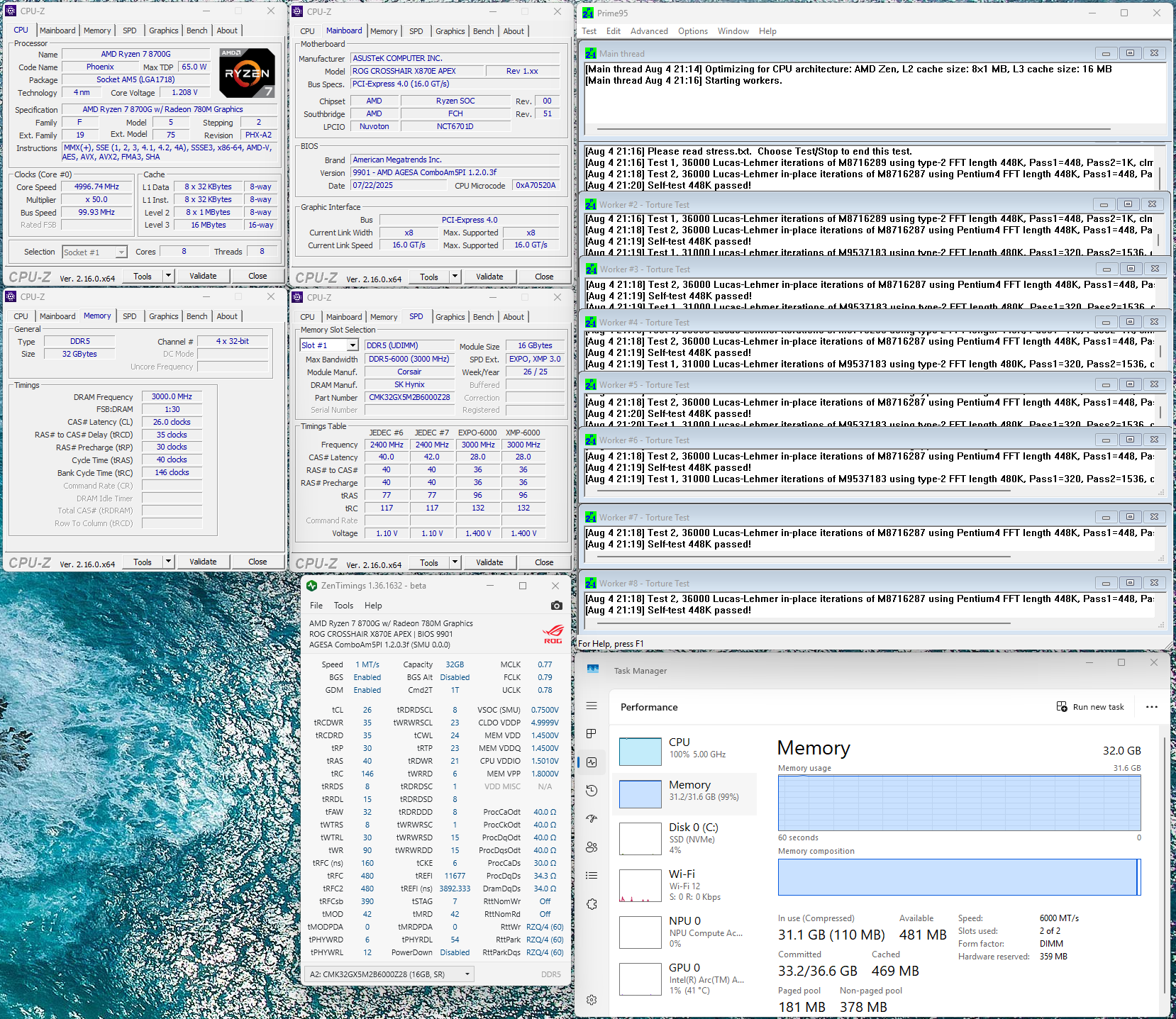1176x1019 pixels.
Task: Minimize the Worker #5 Torture Test child window
Action: point(1106,384)
